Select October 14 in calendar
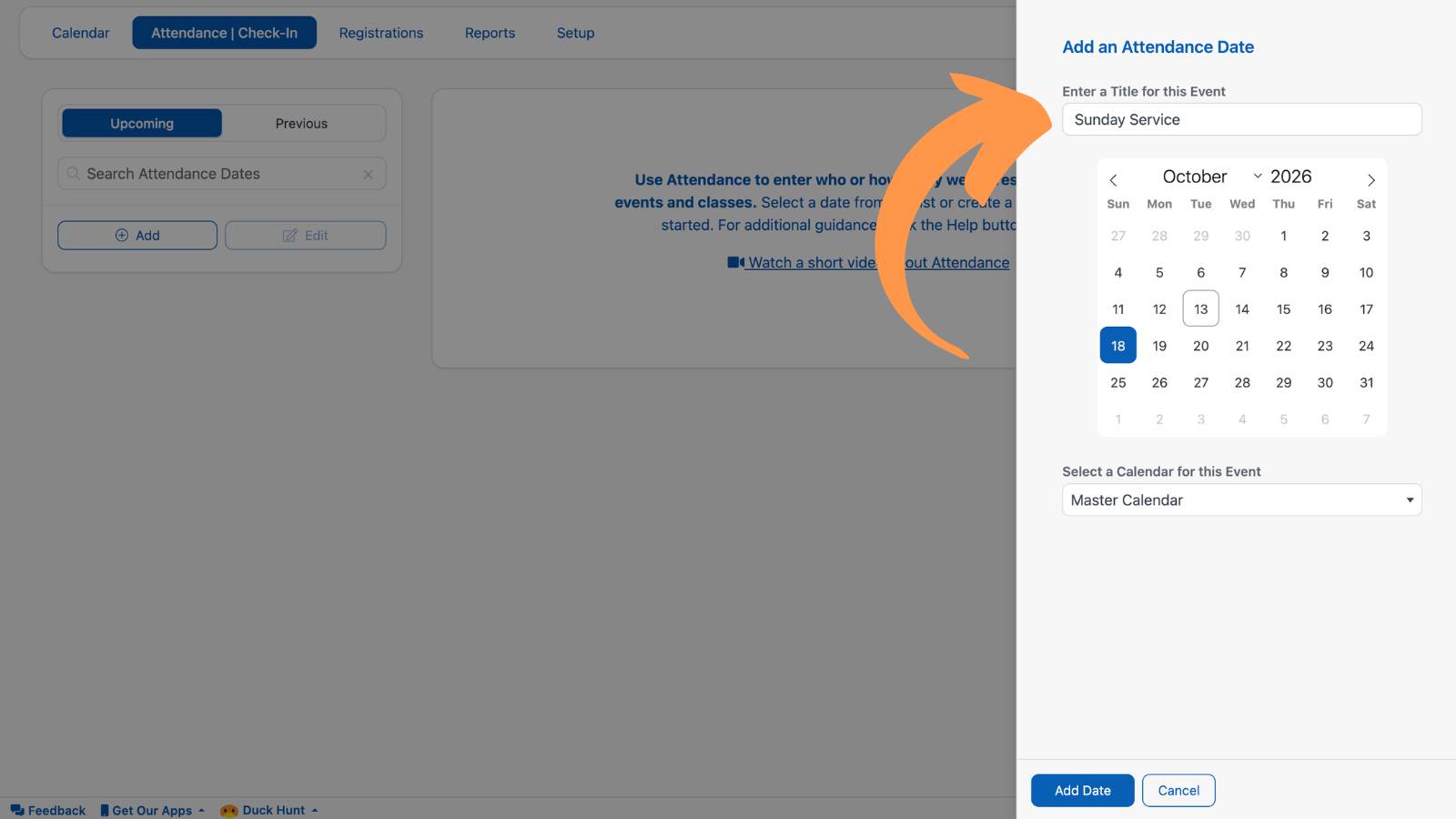1456x819 pixels. [1242, 309]
